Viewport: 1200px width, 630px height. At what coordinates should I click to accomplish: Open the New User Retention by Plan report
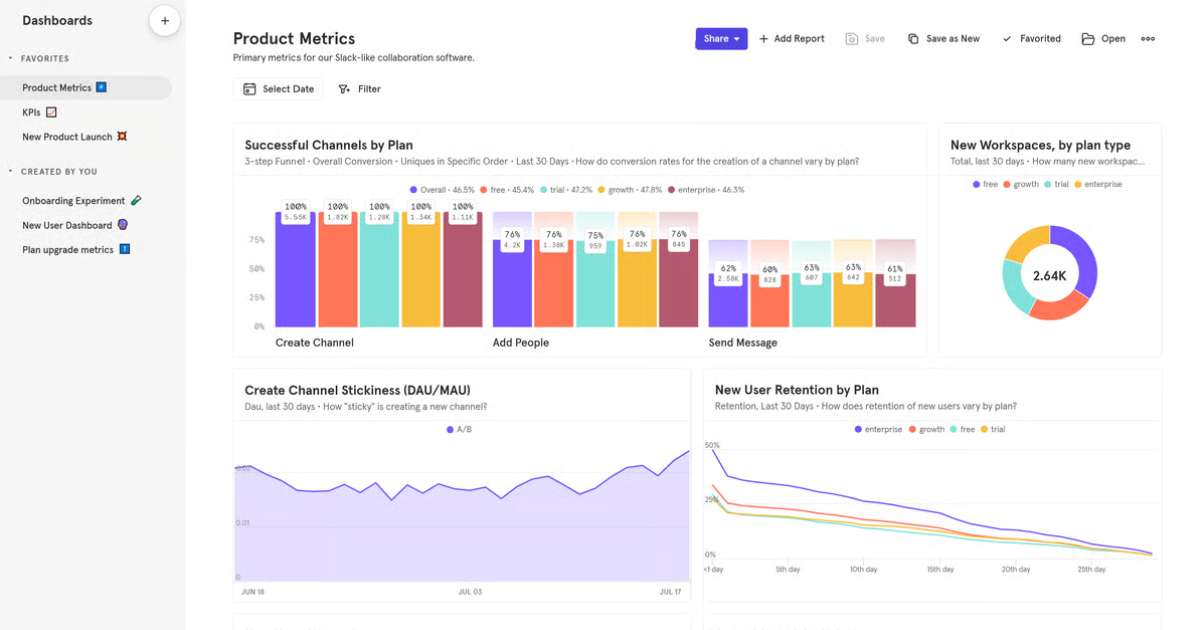click(x=796, y=390)
